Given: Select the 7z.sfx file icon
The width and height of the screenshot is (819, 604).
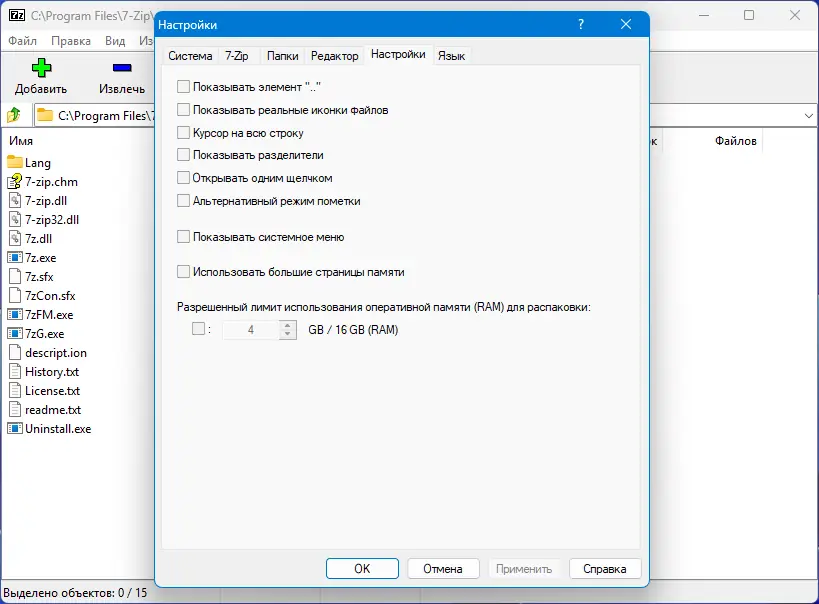Looking at the screenshot, I should point(15,276).
